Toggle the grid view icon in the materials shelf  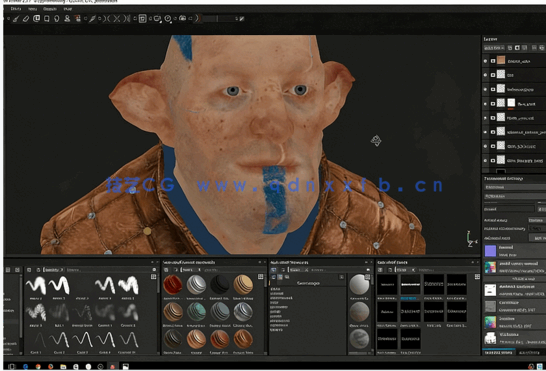(x=260, y=277)
